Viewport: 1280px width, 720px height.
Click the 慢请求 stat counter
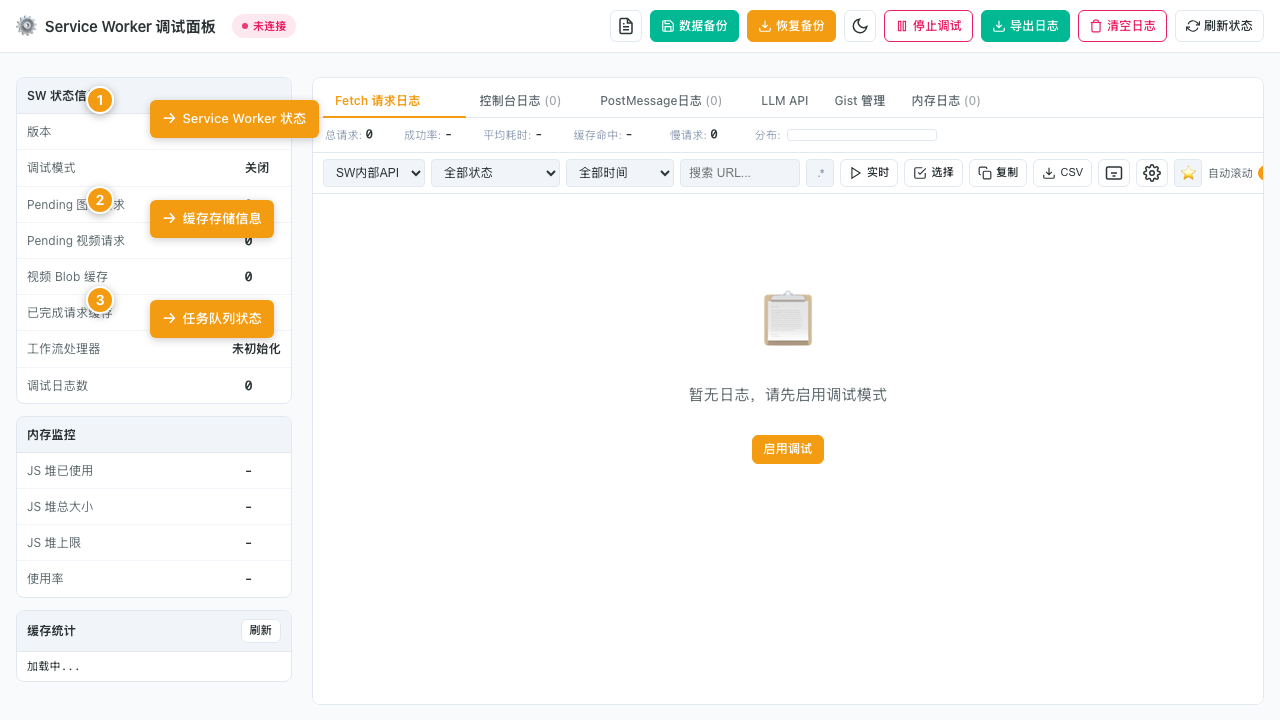[x=694, y=134]
